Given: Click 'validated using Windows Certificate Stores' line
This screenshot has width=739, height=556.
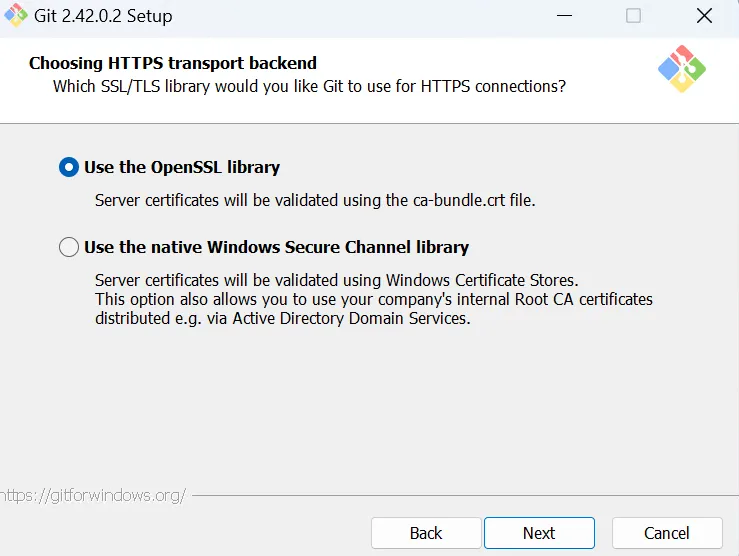Looking at the screenshot, I should point(337,280).
